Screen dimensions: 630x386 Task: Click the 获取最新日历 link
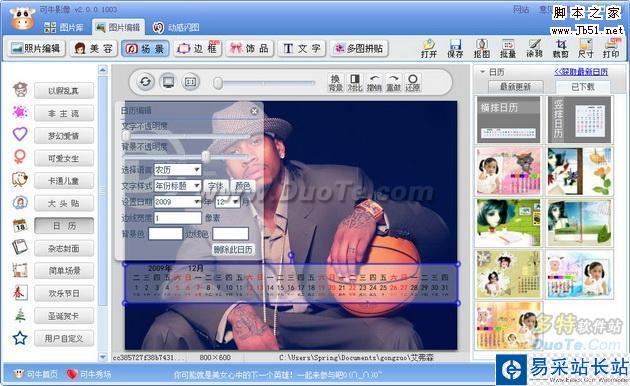[581, 72]
